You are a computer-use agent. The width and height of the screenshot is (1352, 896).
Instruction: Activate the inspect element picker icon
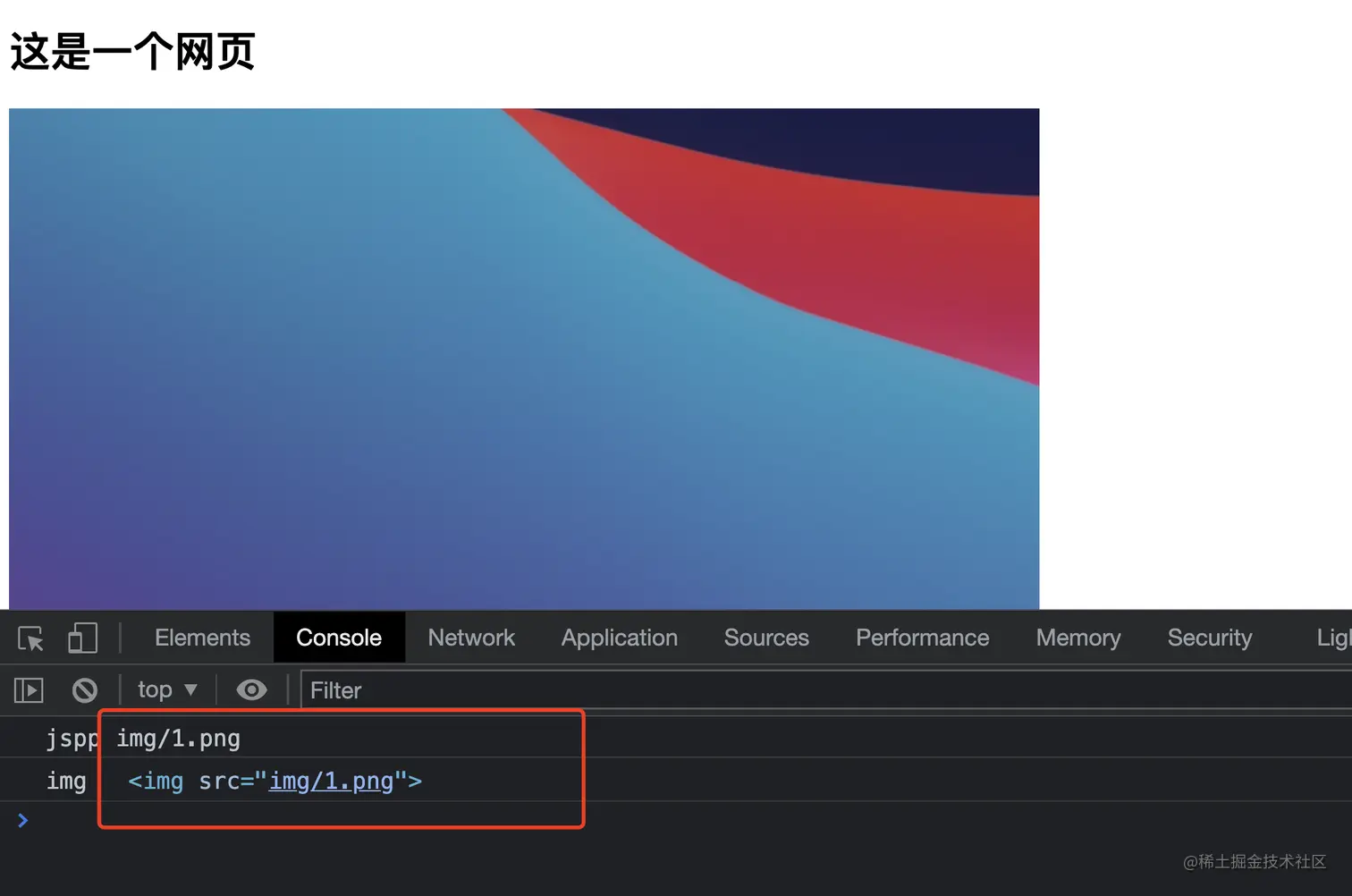pyautogui.click(x=30, y=638)
